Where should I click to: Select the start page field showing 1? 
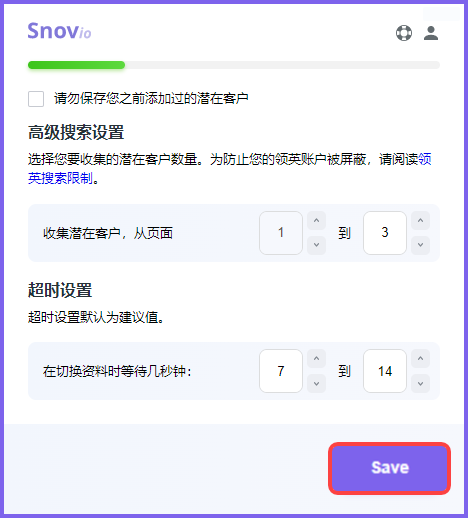click(281, 233)
